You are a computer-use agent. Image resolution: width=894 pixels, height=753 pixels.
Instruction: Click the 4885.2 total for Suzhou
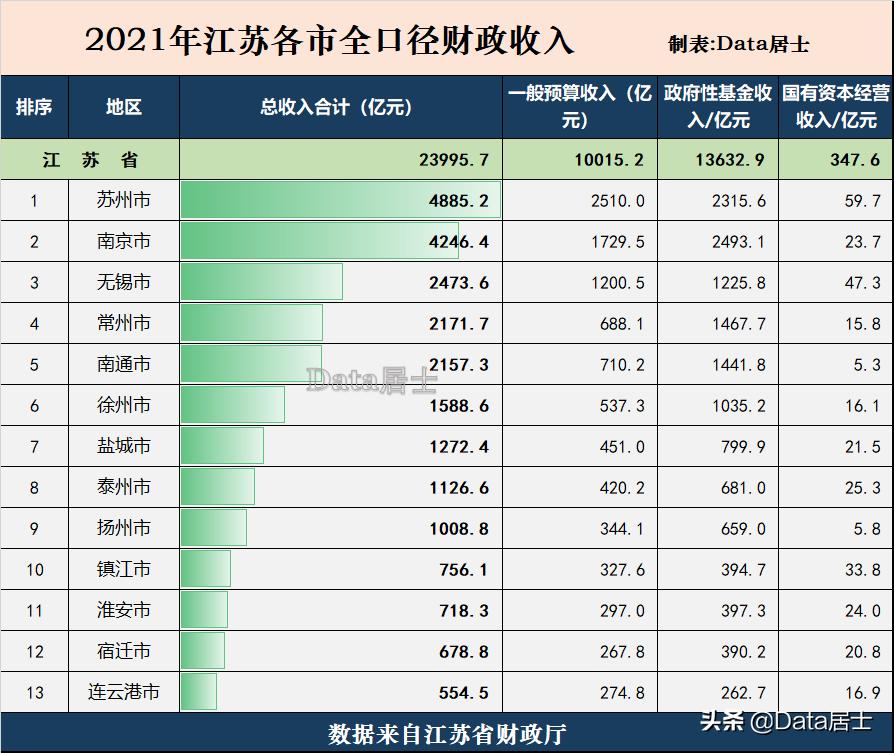[x=461, y=200]
